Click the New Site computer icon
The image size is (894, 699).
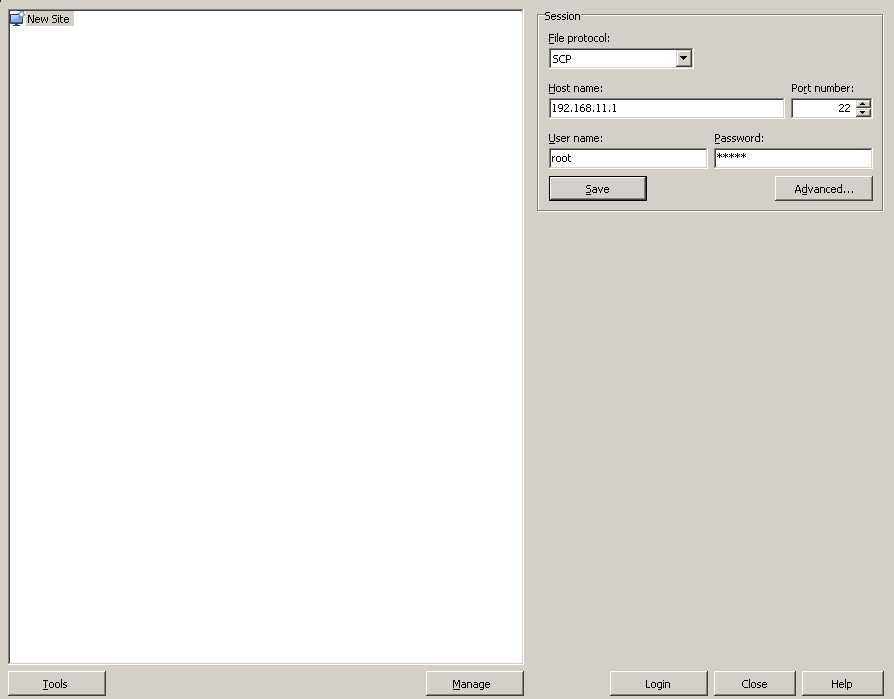point(16,19)
